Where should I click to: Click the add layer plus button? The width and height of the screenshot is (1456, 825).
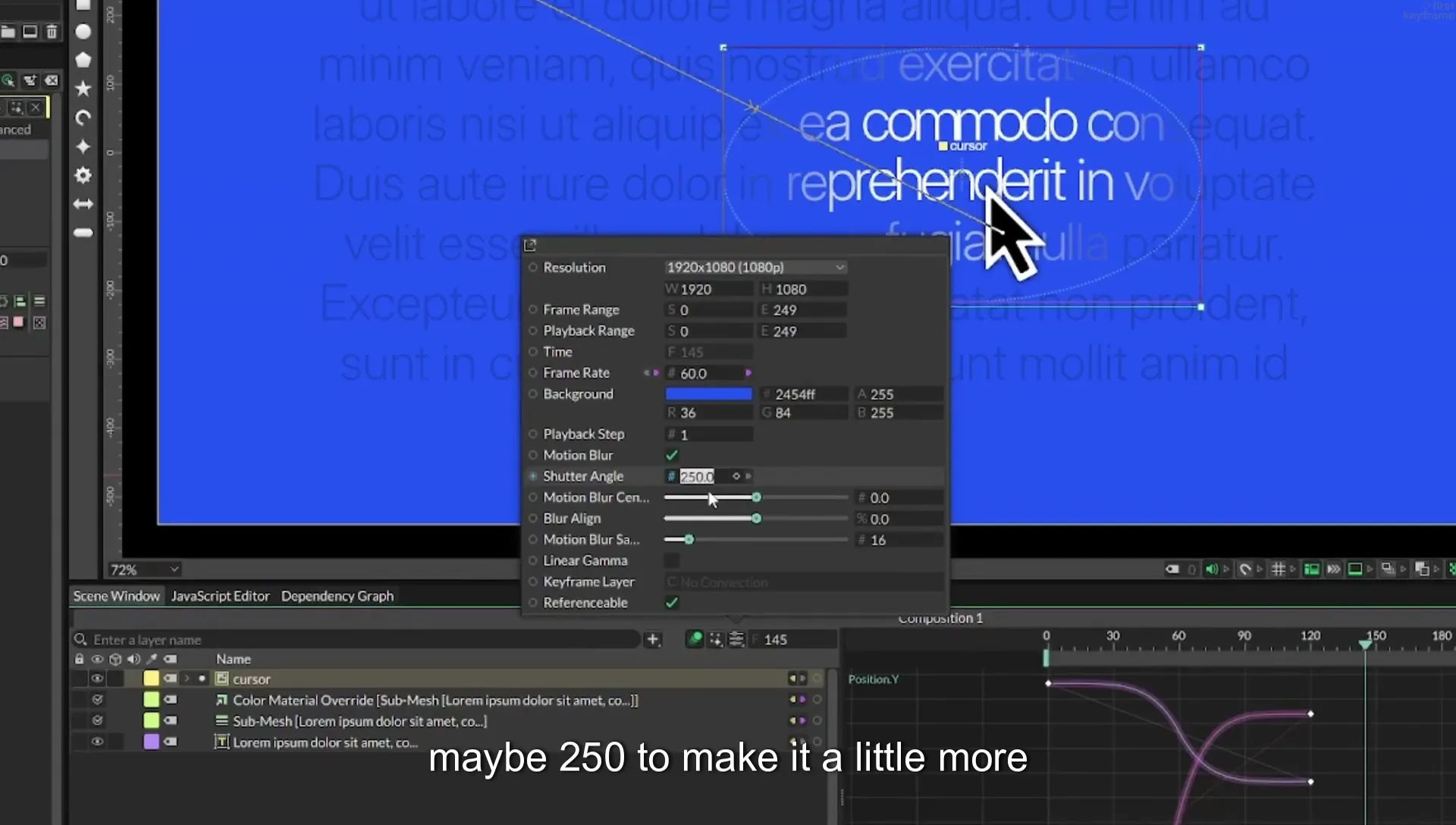(652, 639)
